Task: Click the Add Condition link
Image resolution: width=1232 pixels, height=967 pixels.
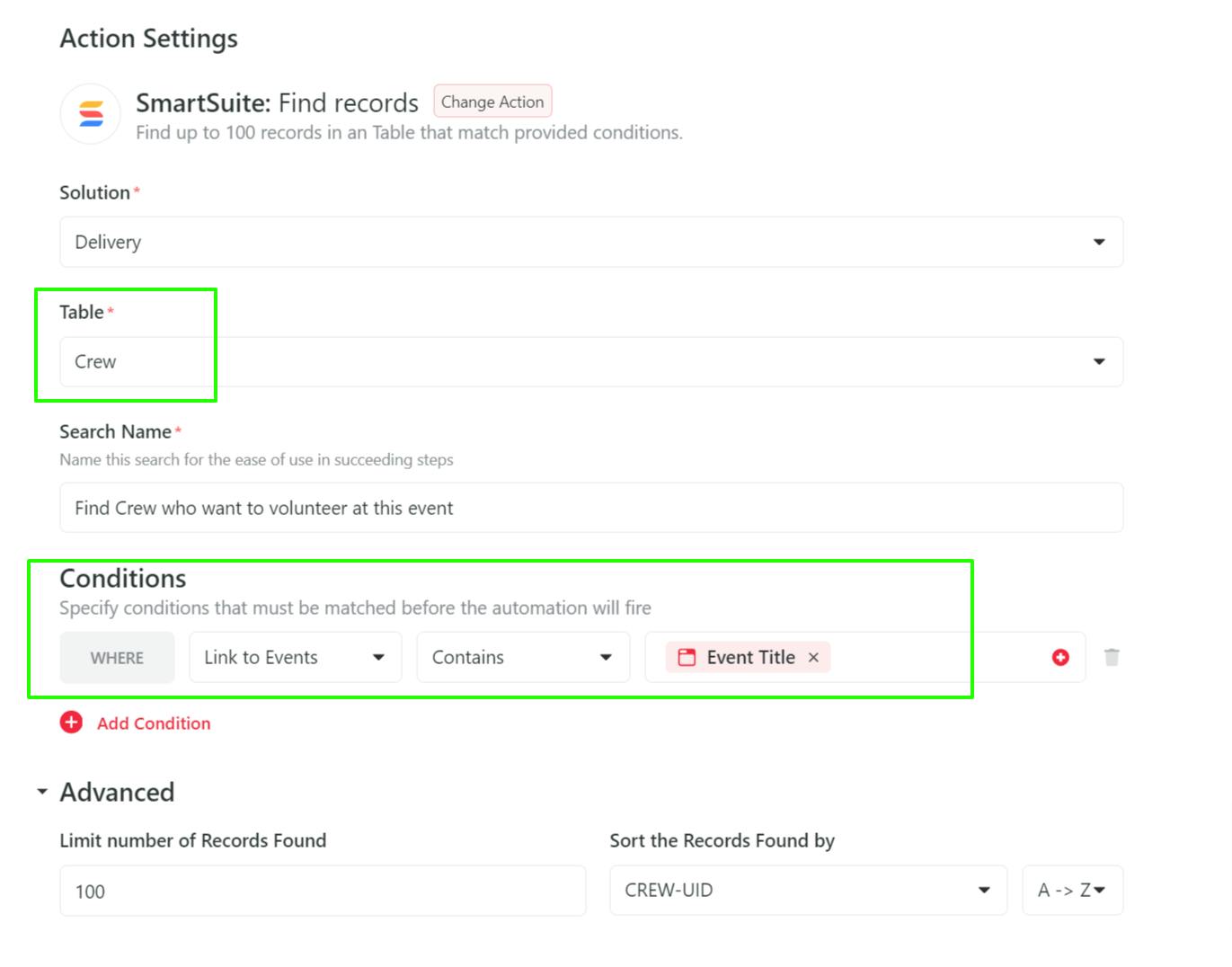Action: [x=154, y=723]
